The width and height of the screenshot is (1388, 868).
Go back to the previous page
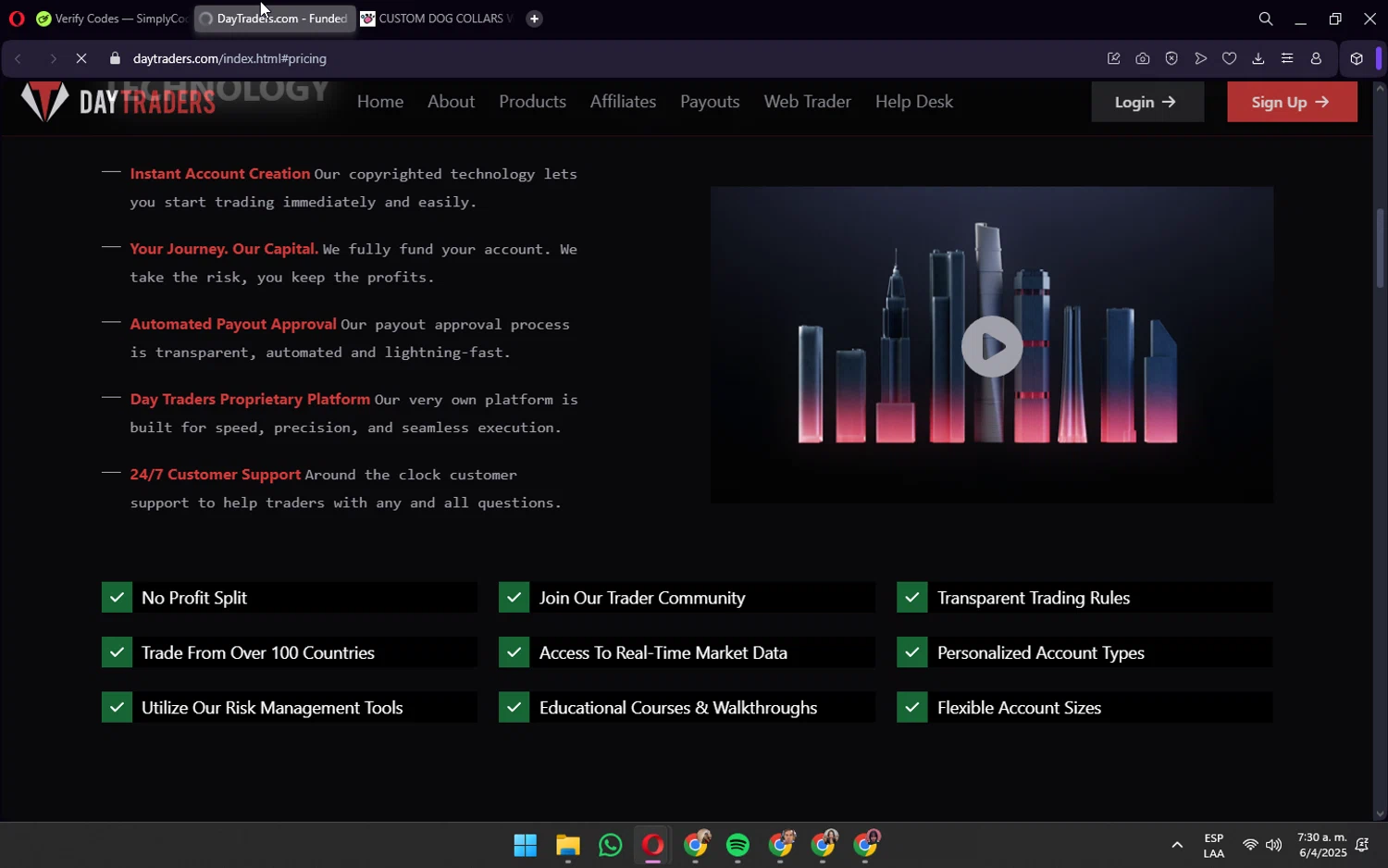18,58
